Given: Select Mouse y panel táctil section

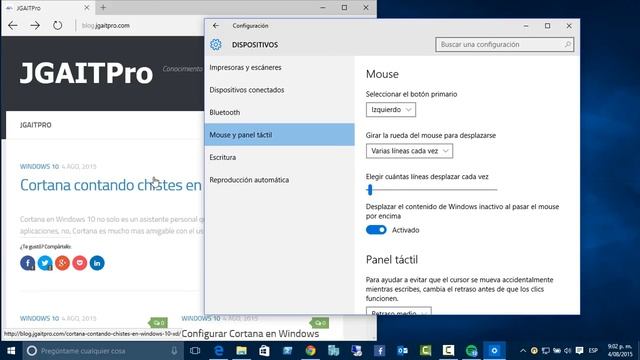Looking at the screenshot, I should tap(280, 135).
